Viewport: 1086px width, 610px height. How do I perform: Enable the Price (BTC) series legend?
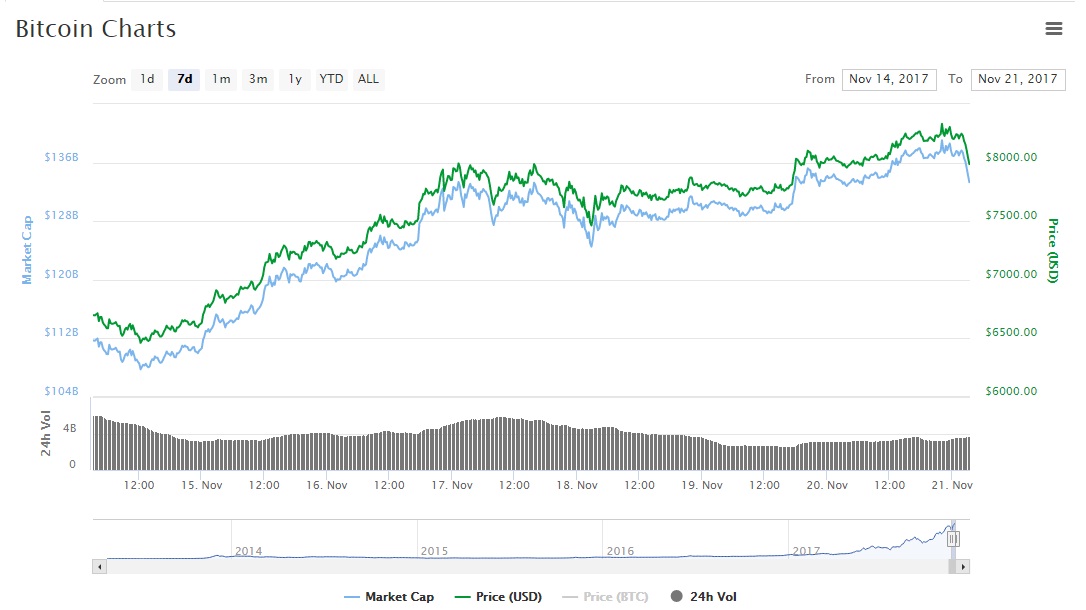click(x=605, y=597)
